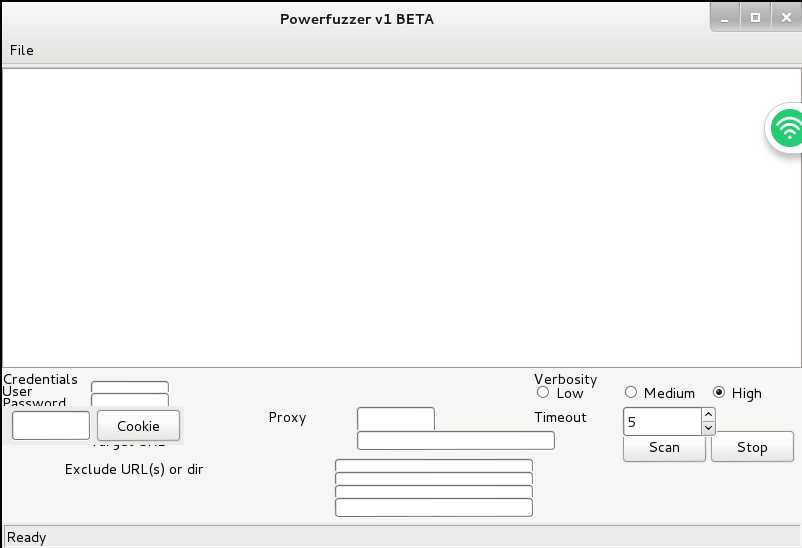The image size is (802, 548).
Task: Click the green Wi-Fi floating icon
Action: (x=787, y=128)
